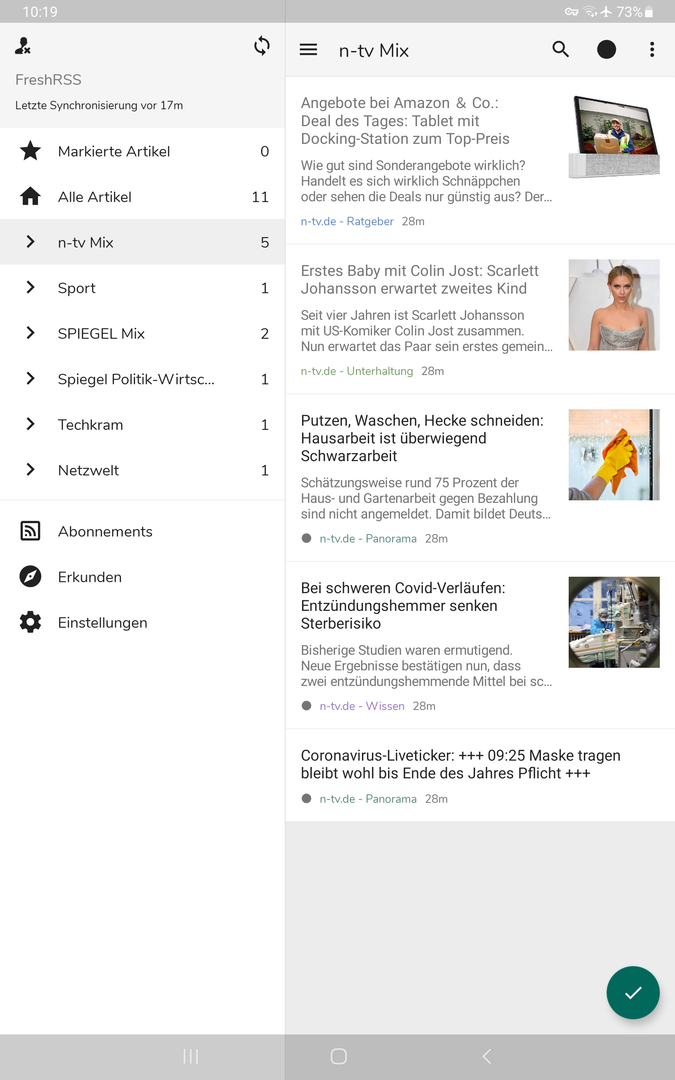Select the Netzwelt folder label

tap(88, 470)
